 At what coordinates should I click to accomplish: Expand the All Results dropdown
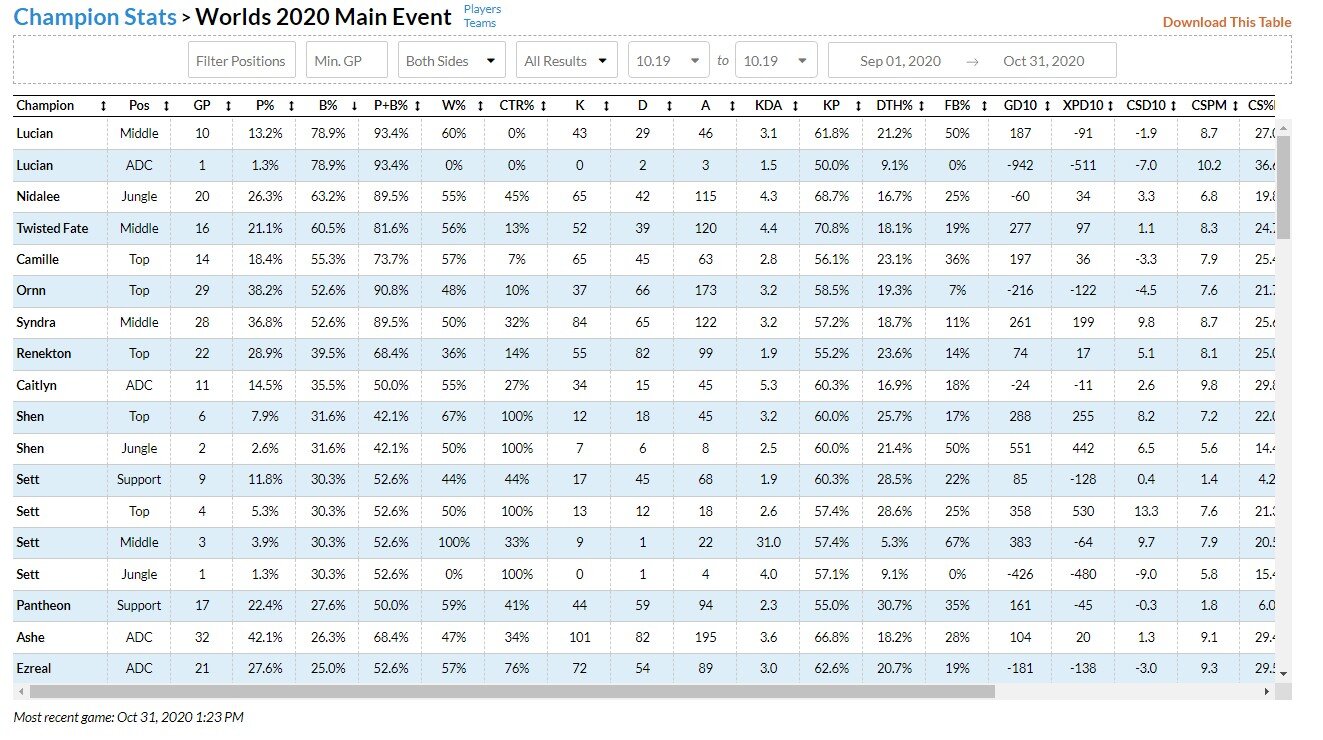[x=565, y=61]
